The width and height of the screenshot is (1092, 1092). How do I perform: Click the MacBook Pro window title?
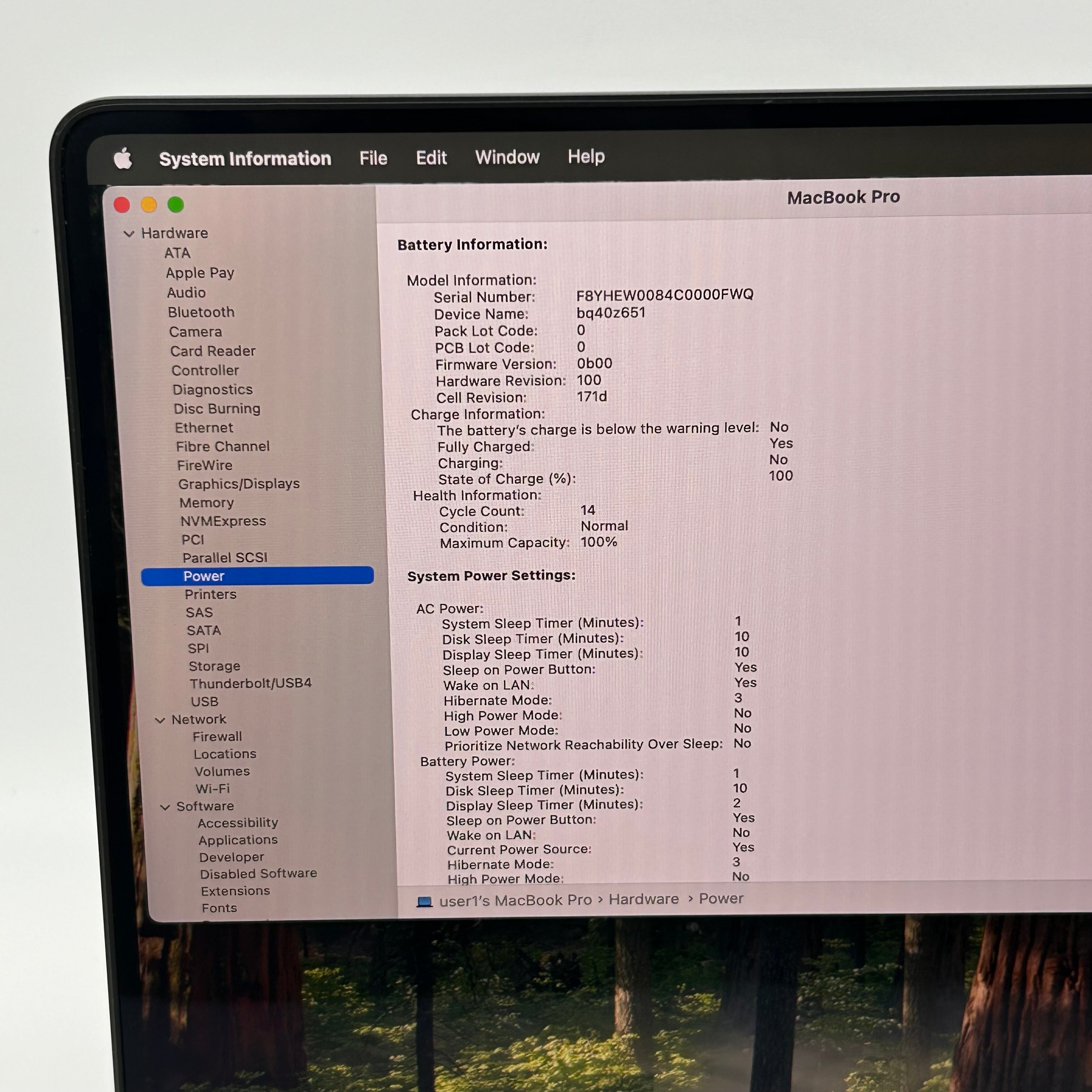pos(843,197)
